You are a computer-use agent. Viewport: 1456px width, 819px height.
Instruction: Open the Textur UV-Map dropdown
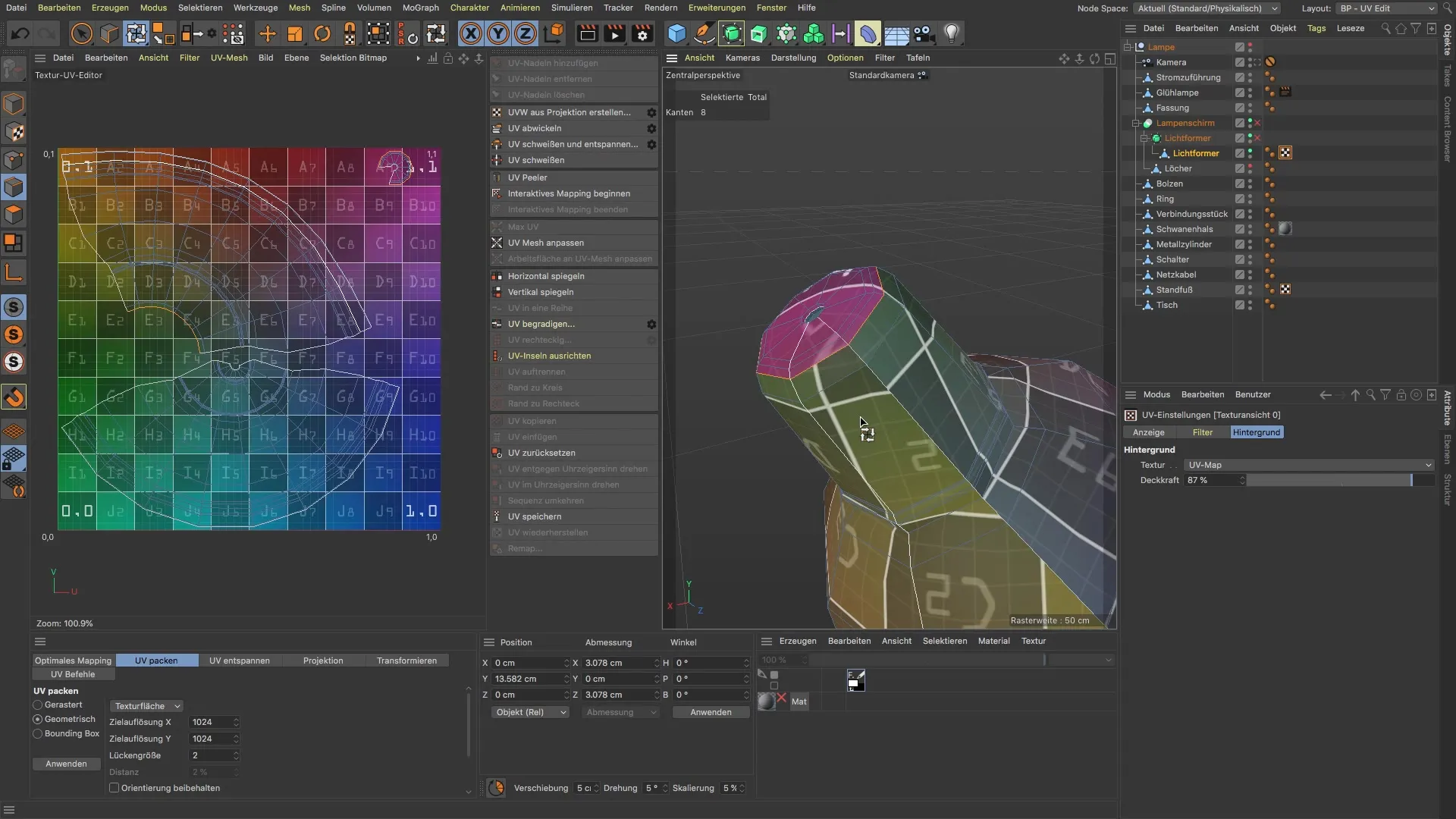[1308, 465]
